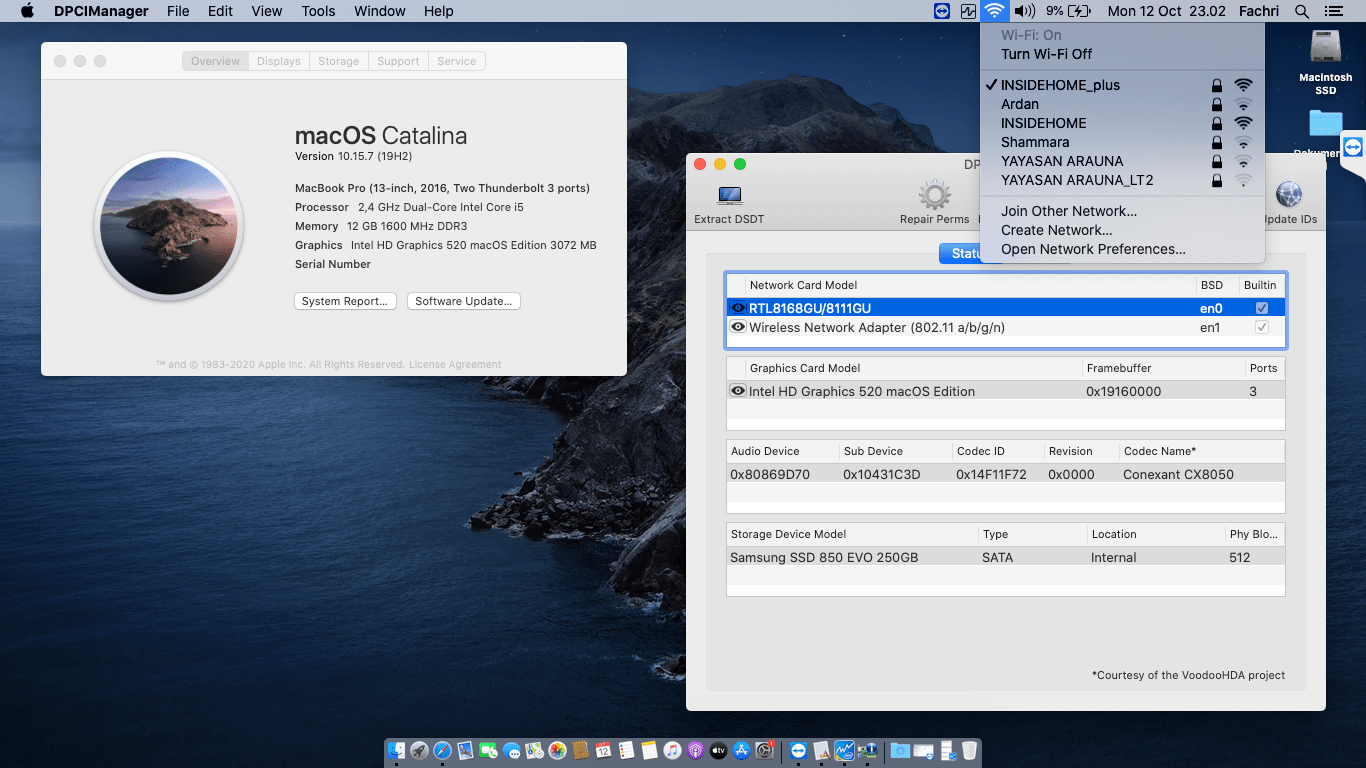The width and height of the screenshot is (1366, 768).
Task: Click the eye icon for Wireless Network Adapter
Action: 738,327
